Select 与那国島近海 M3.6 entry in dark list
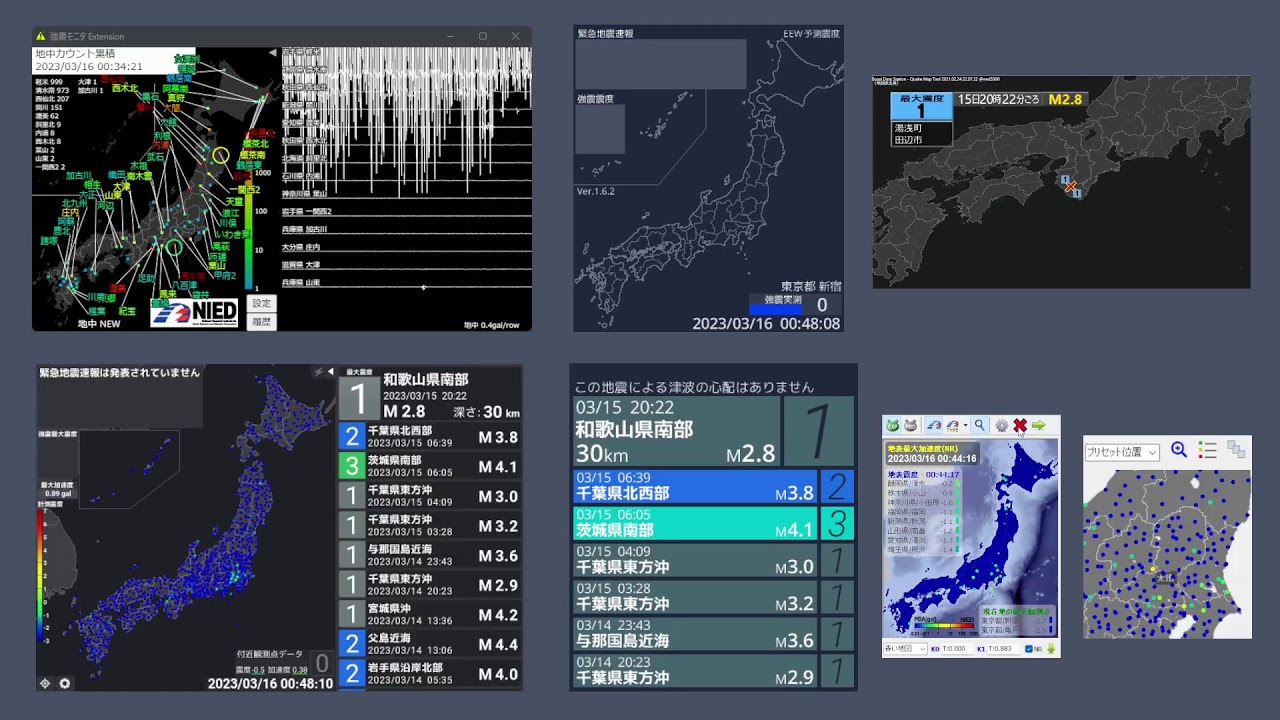This screenshot has width=1280, height=720. pyautogui.click(x=430, y=555)
